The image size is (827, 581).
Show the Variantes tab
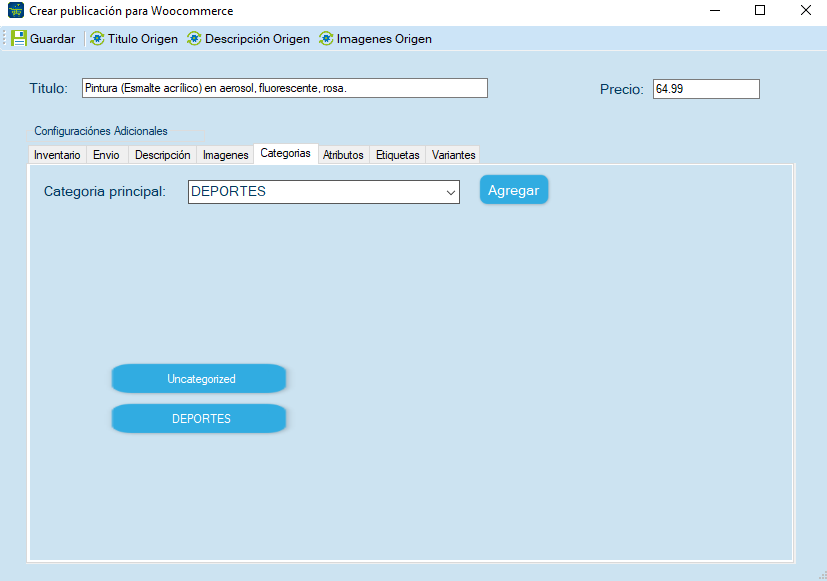pyautogui.click(x=453, y=155)
